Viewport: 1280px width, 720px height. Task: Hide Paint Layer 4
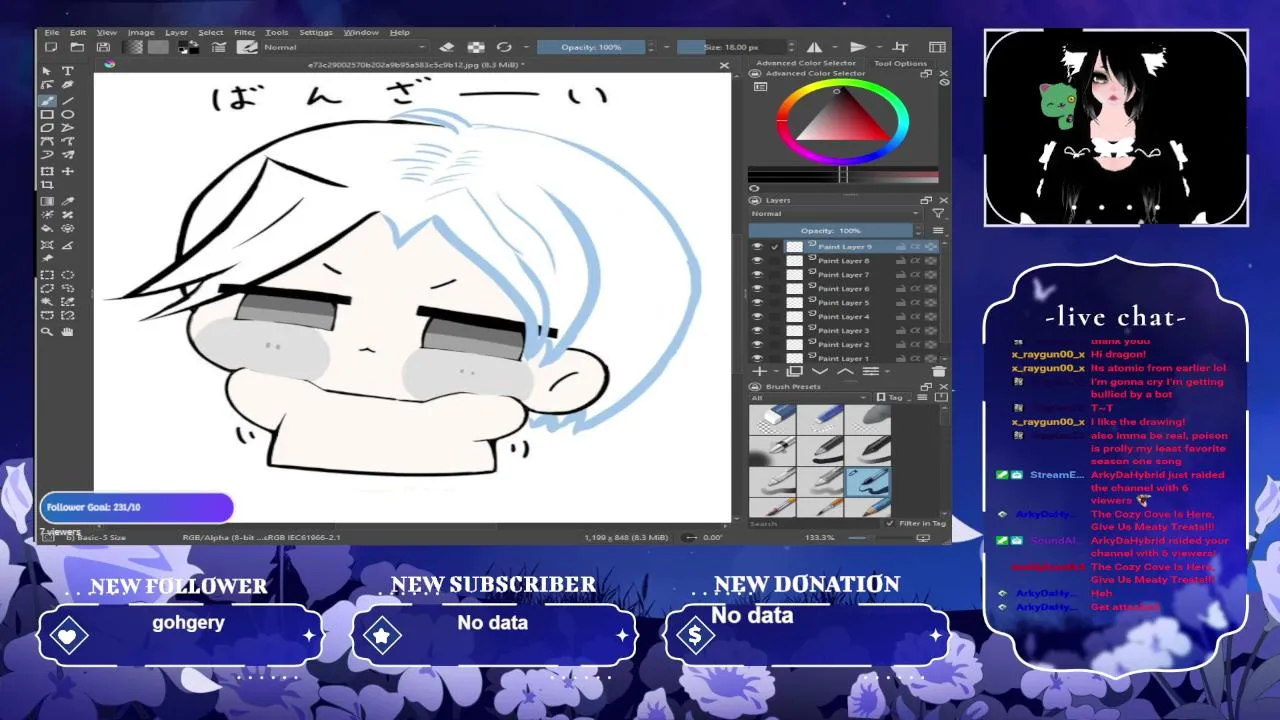[757, 317]
